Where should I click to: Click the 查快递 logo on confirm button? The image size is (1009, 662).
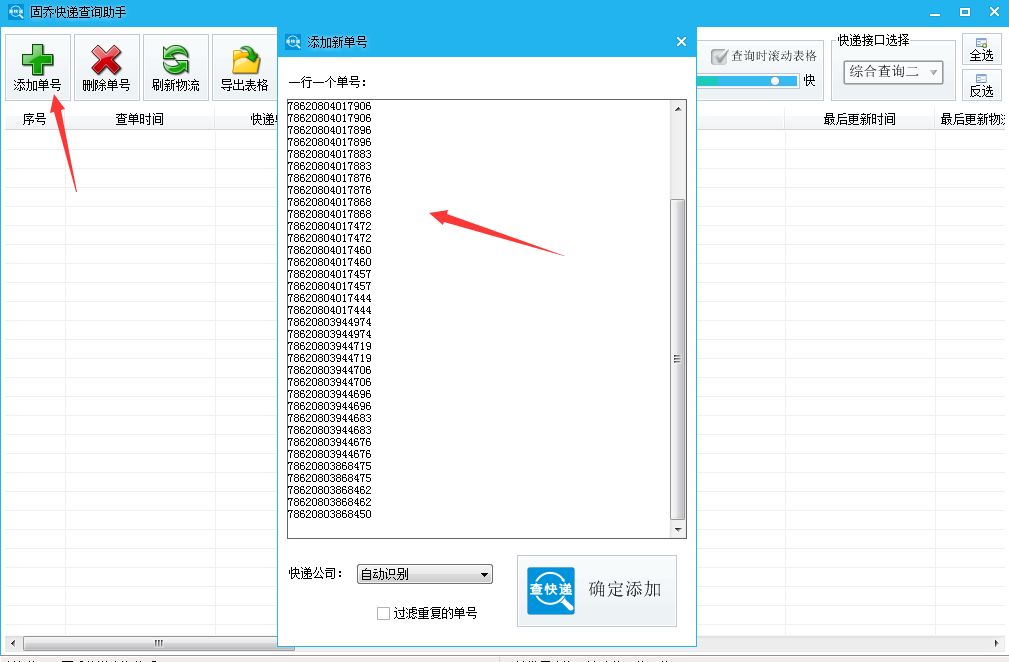pos(549,590)
